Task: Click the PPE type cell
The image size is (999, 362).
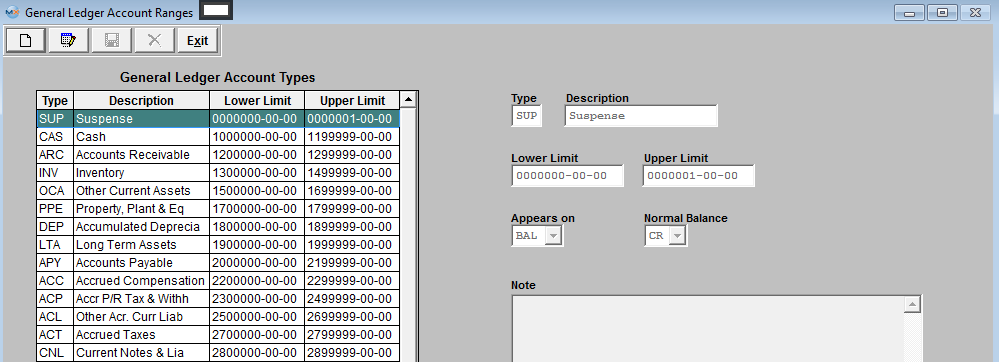Action: [55, 209]
